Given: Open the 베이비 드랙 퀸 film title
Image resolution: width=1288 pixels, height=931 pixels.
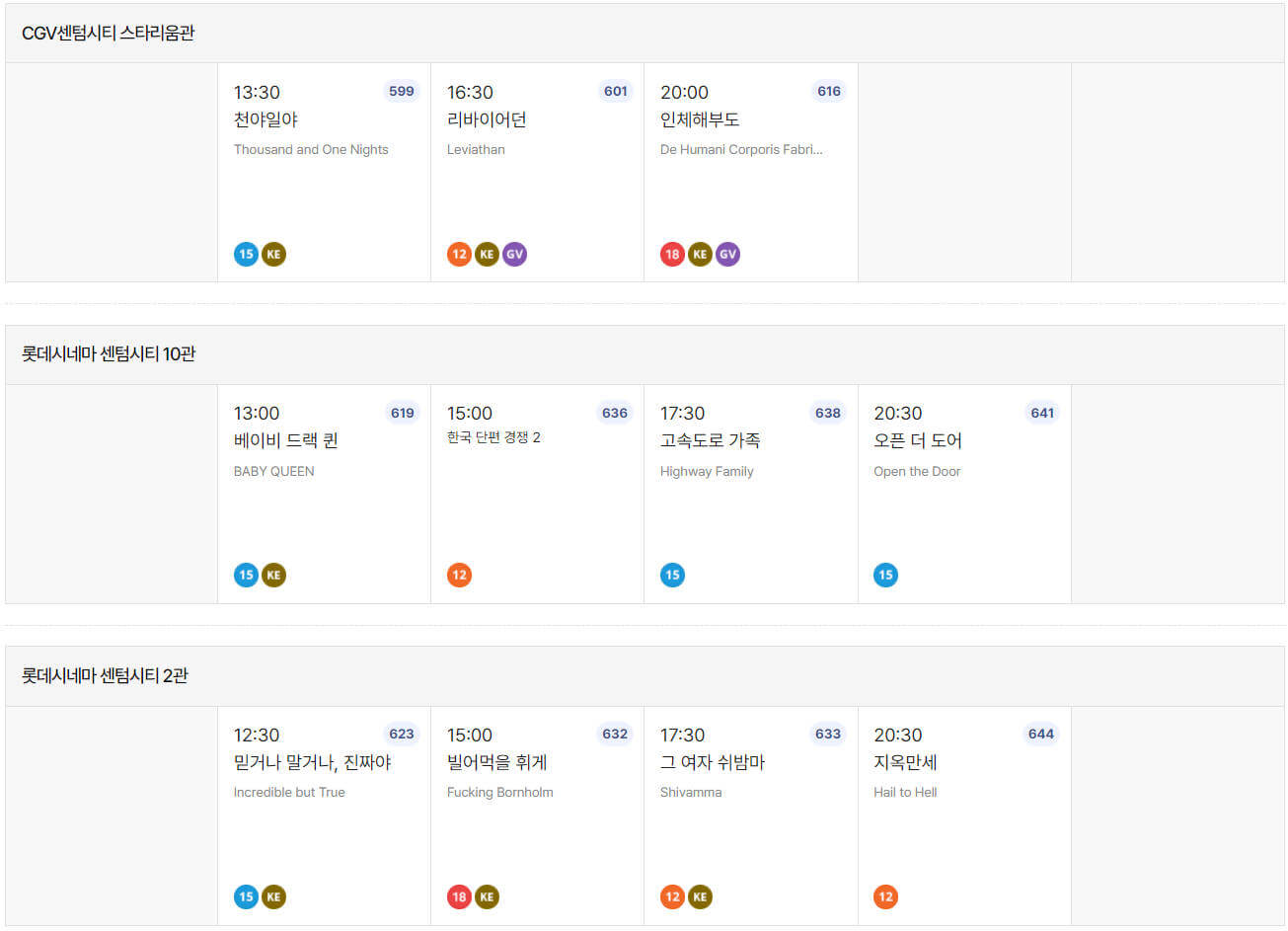Looking at the screenshot, I should (286, 440).
